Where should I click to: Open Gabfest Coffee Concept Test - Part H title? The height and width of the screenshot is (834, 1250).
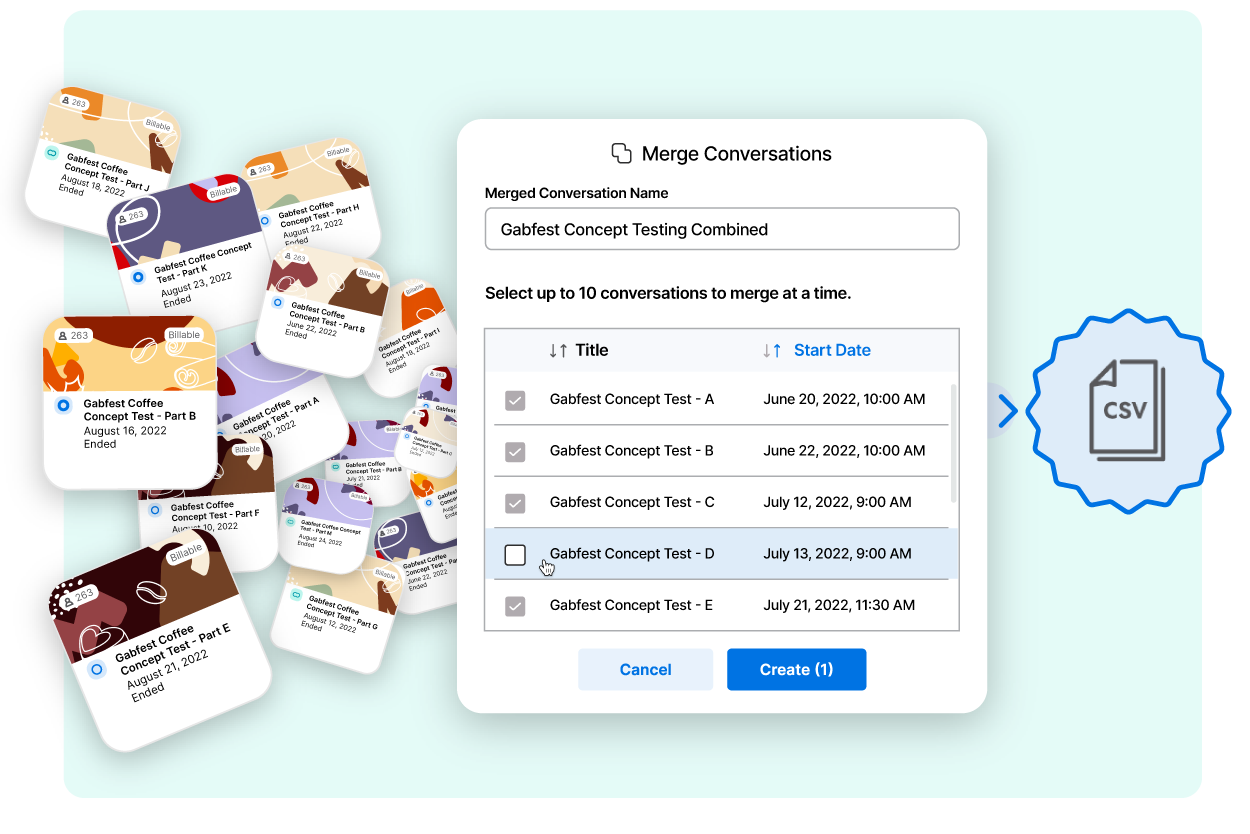pos(318,214)
